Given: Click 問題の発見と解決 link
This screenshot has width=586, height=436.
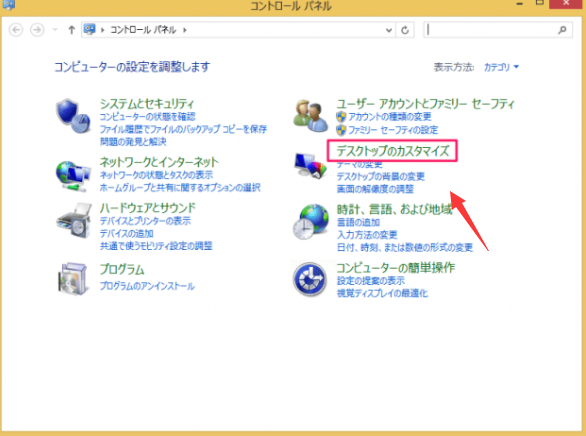Looking at the screenshot, I should coord(133,142).
